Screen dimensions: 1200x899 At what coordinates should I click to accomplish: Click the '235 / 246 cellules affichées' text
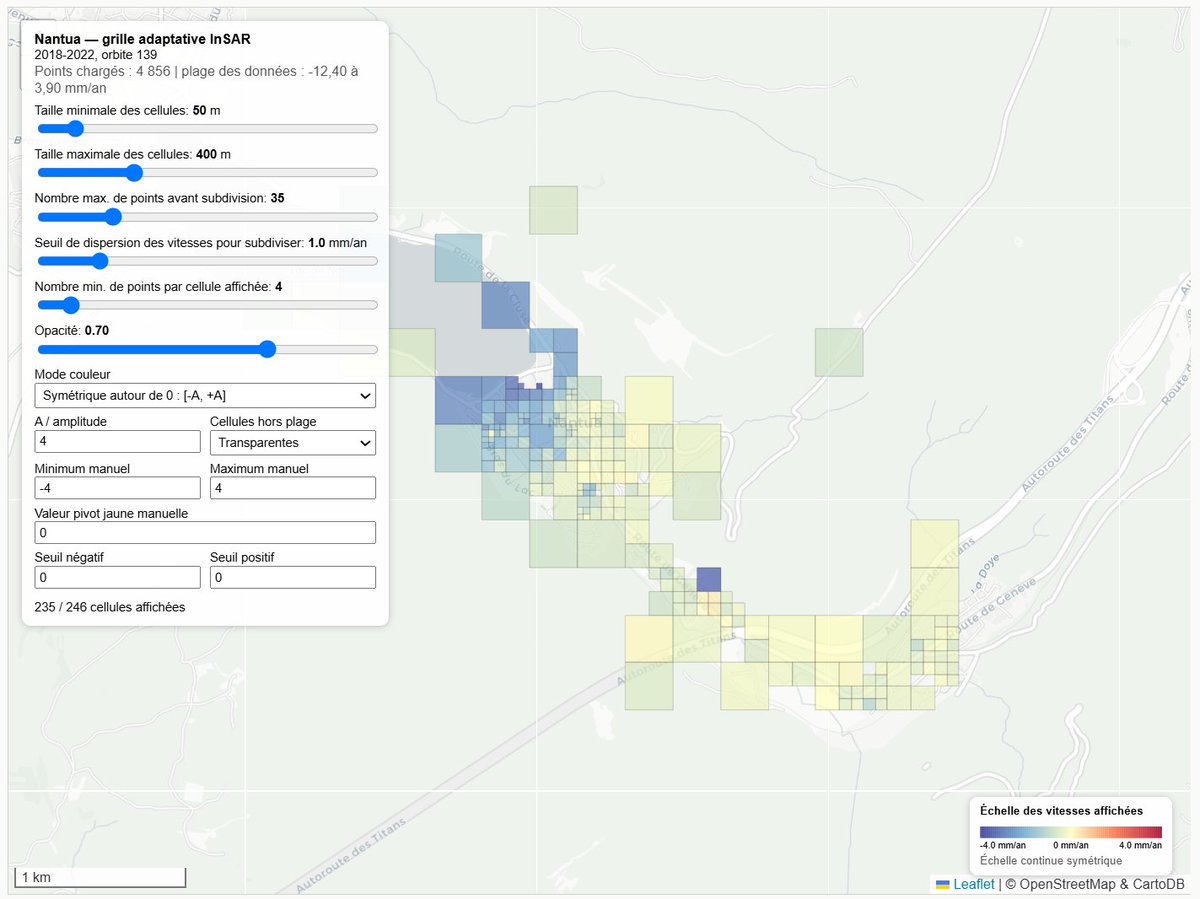click(110, 607)
